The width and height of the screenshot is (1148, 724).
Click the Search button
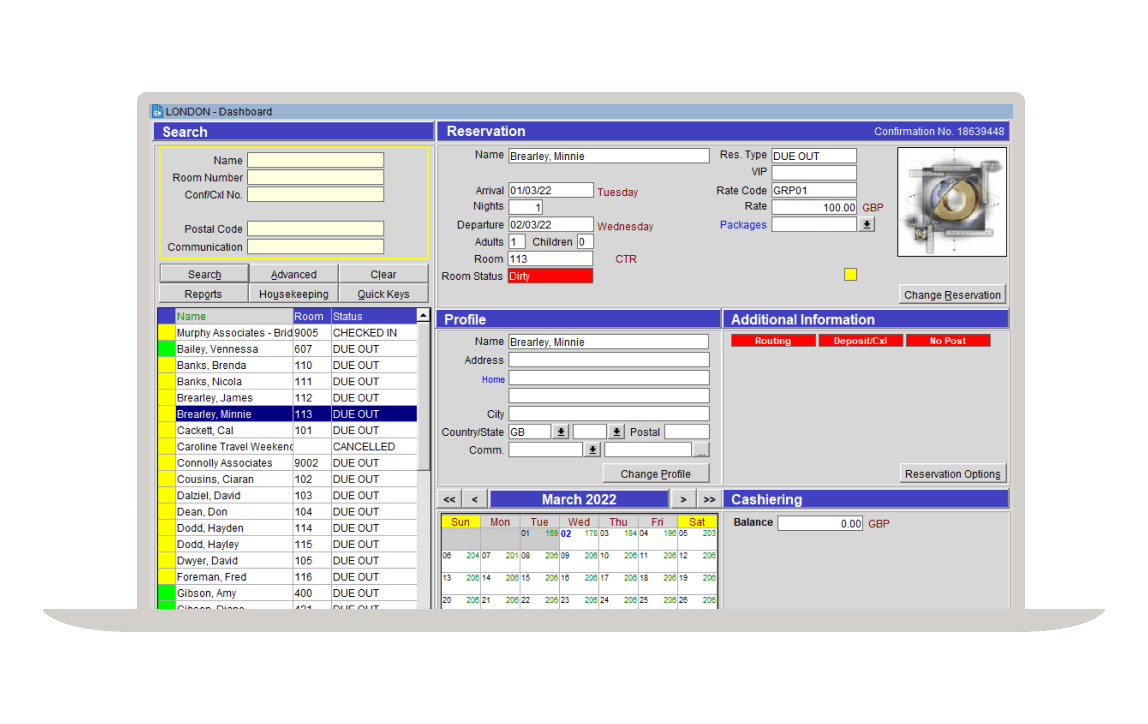[x=203, y=273]
